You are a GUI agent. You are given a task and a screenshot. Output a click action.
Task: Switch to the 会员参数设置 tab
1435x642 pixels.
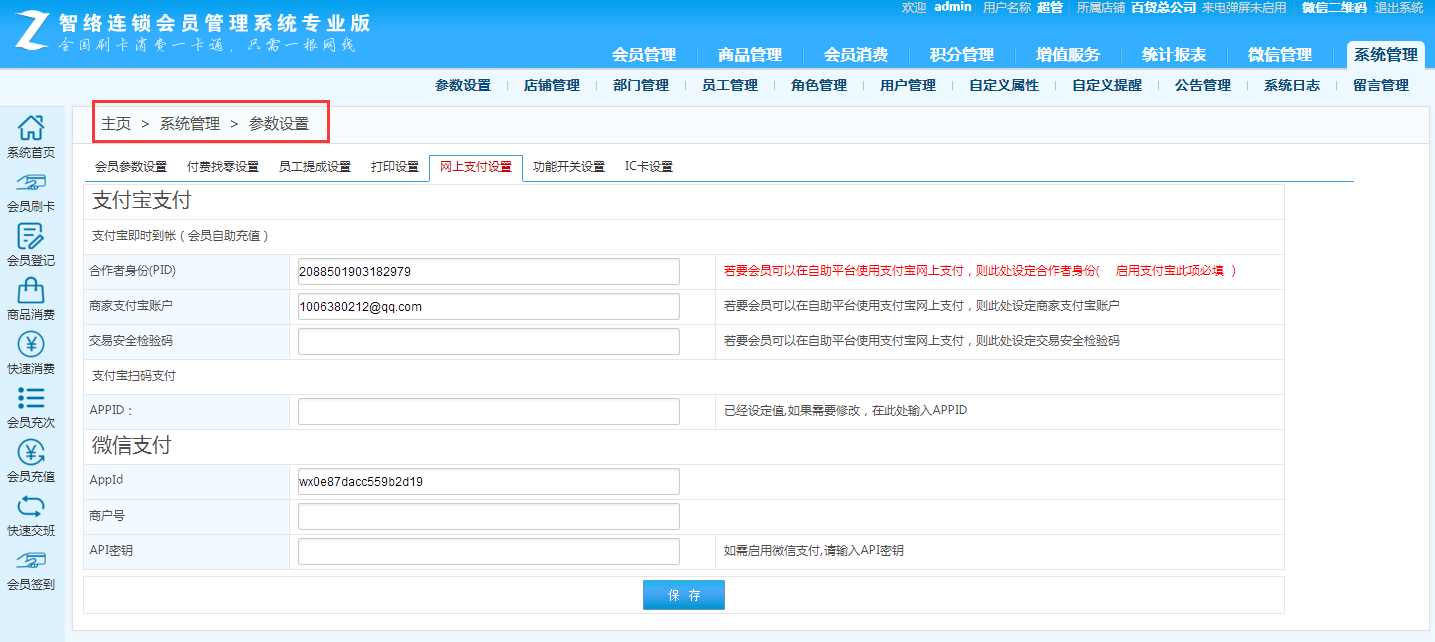[131, 167]
